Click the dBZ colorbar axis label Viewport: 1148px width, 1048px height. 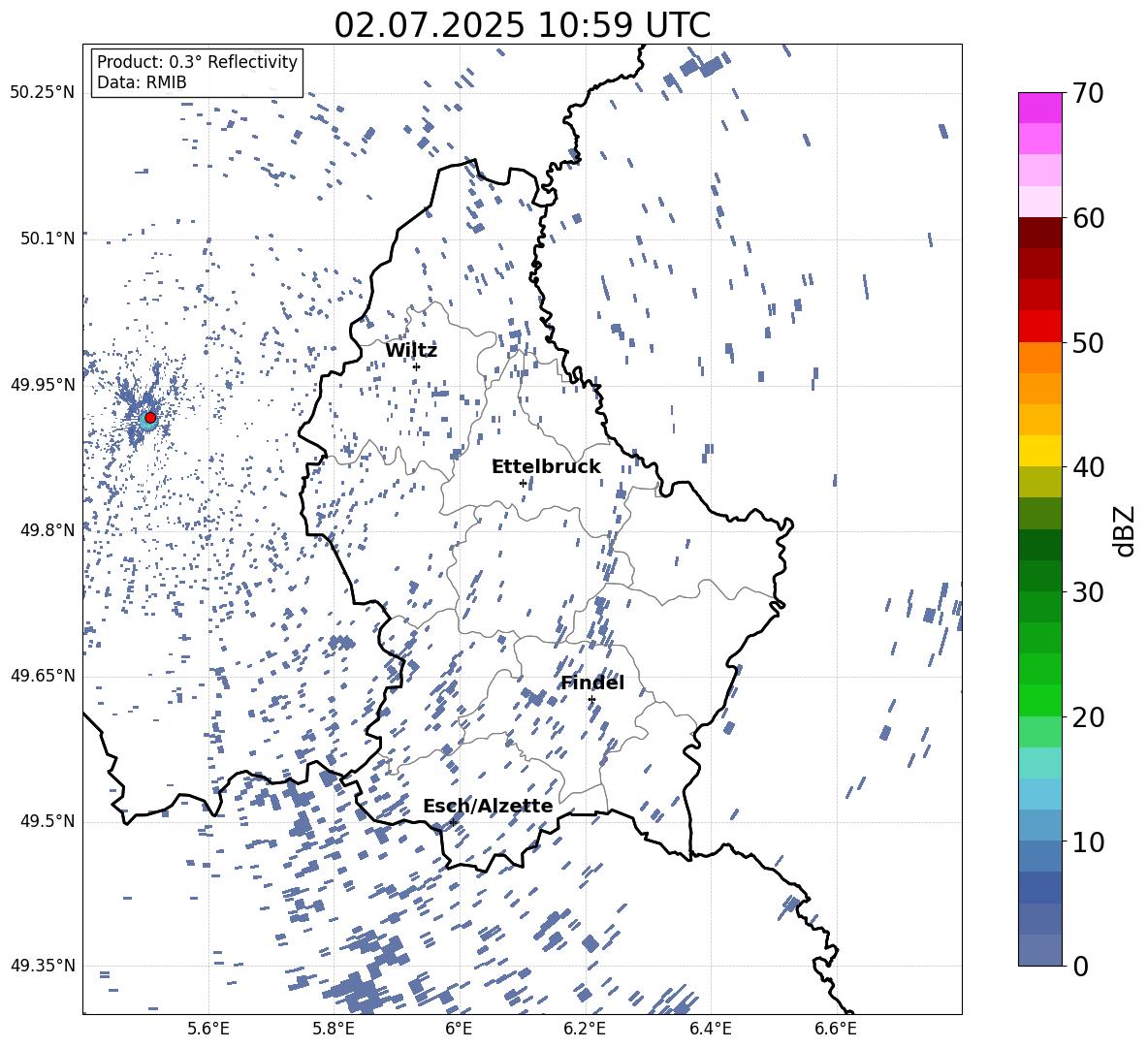[1126, 530]
